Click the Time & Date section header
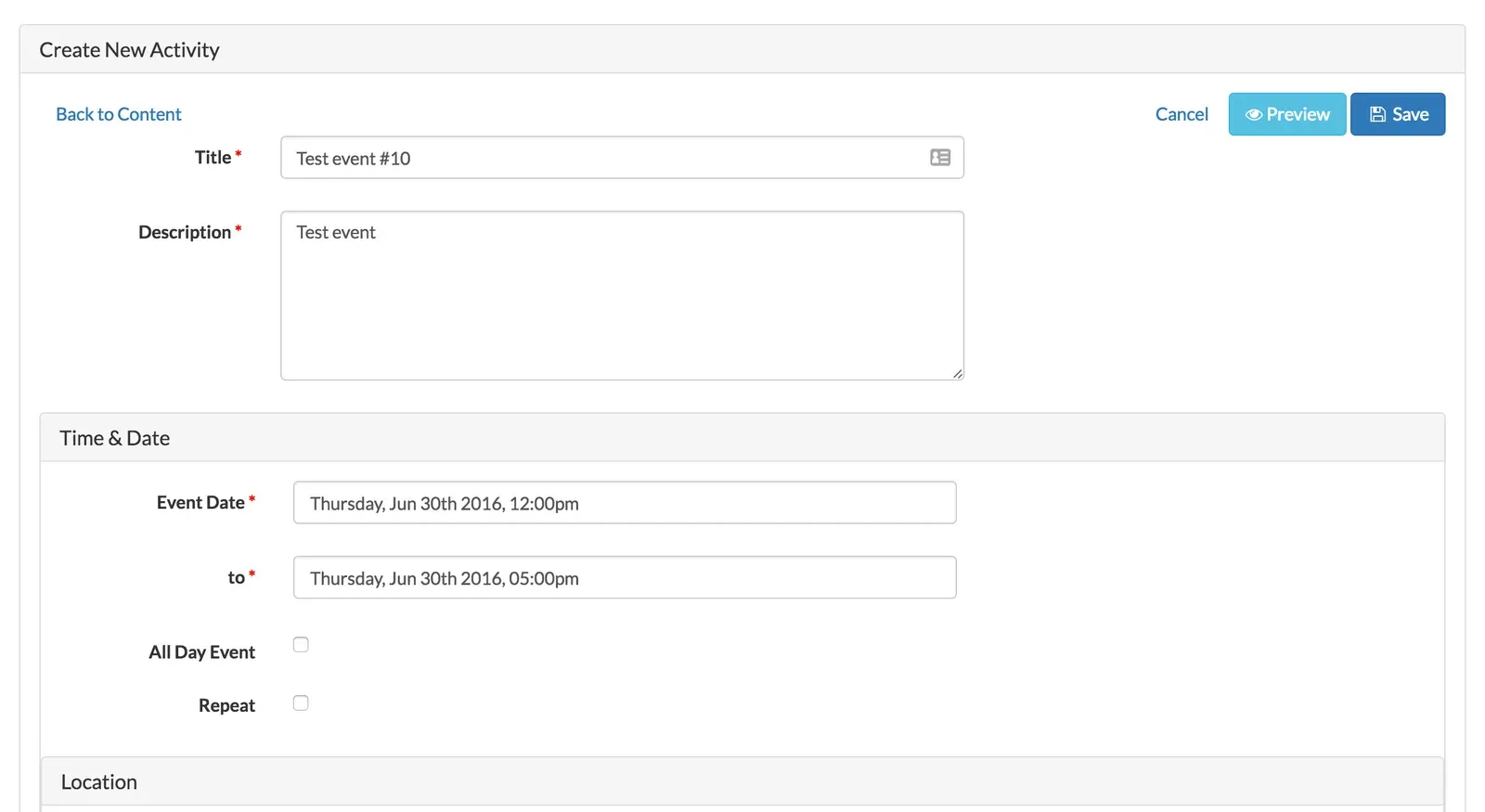This screenshot has width=1485, height=812. (x=742, y=437)
